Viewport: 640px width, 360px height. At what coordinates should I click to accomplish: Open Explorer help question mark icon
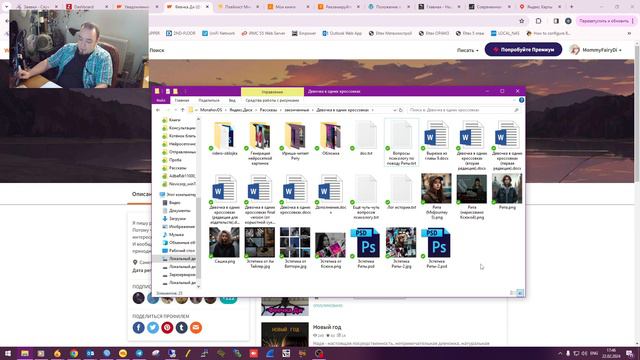click(521, 100)
